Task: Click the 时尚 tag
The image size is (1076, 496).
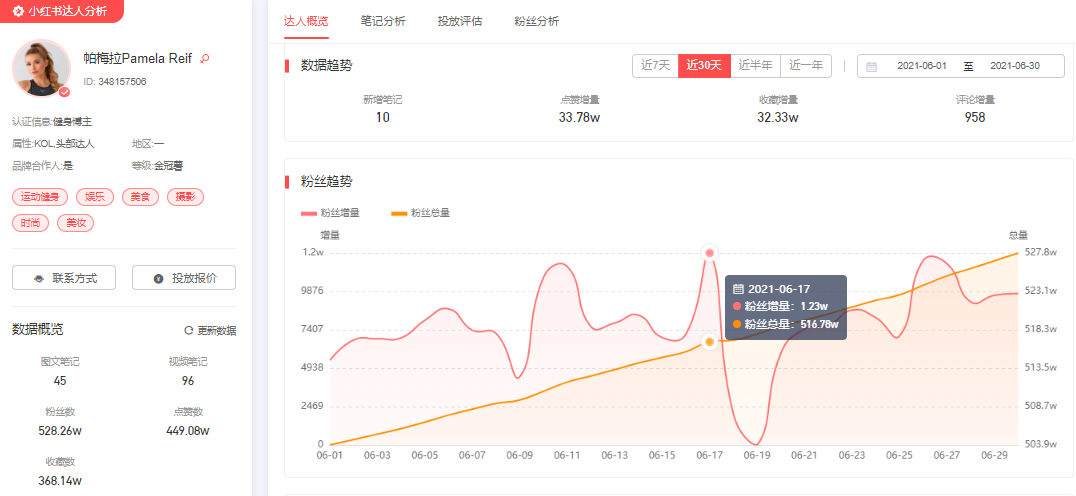Action: coord(30,223)
